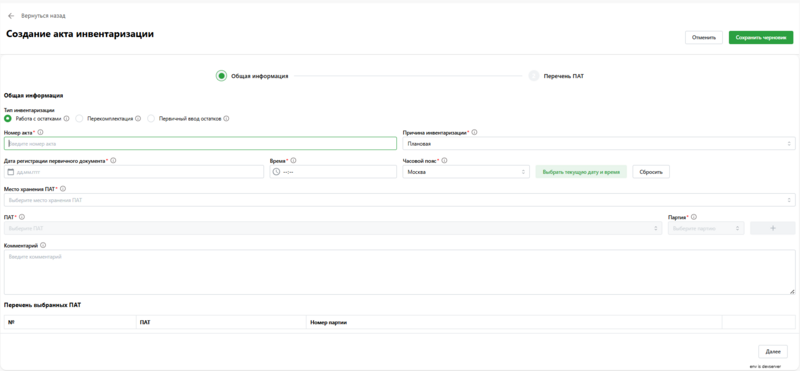The width and height of the screenshot is (800, 371).
Task: Show info tooltip for Место хранения ПАТ
Action: pos(63,189)
